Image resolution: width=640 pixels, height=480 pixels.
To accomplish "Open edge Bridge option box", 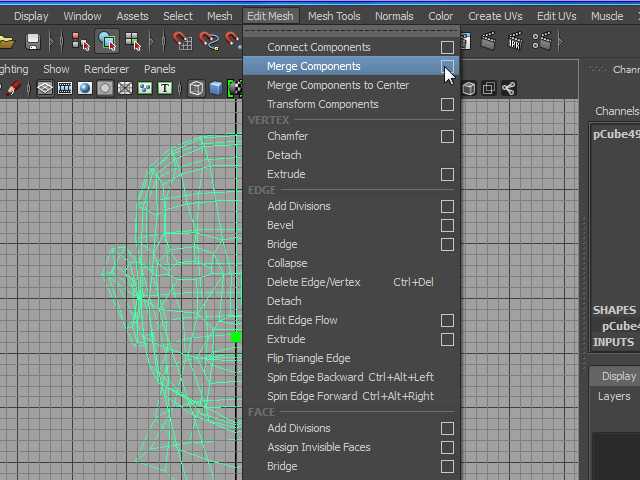I will [x=447, y=244].
